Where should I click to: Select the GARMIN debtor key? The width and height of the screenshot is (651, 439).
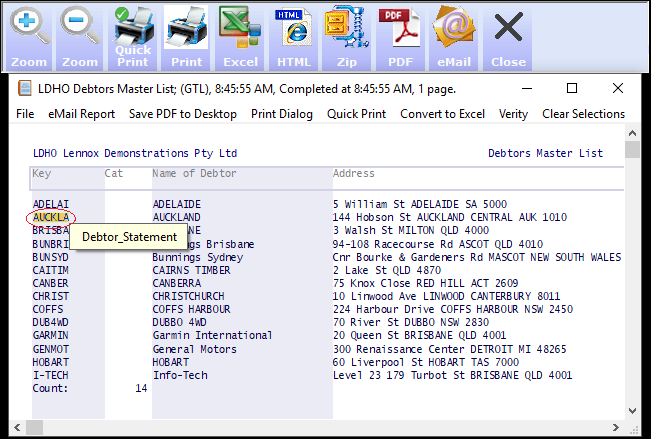tap(50, 335)
